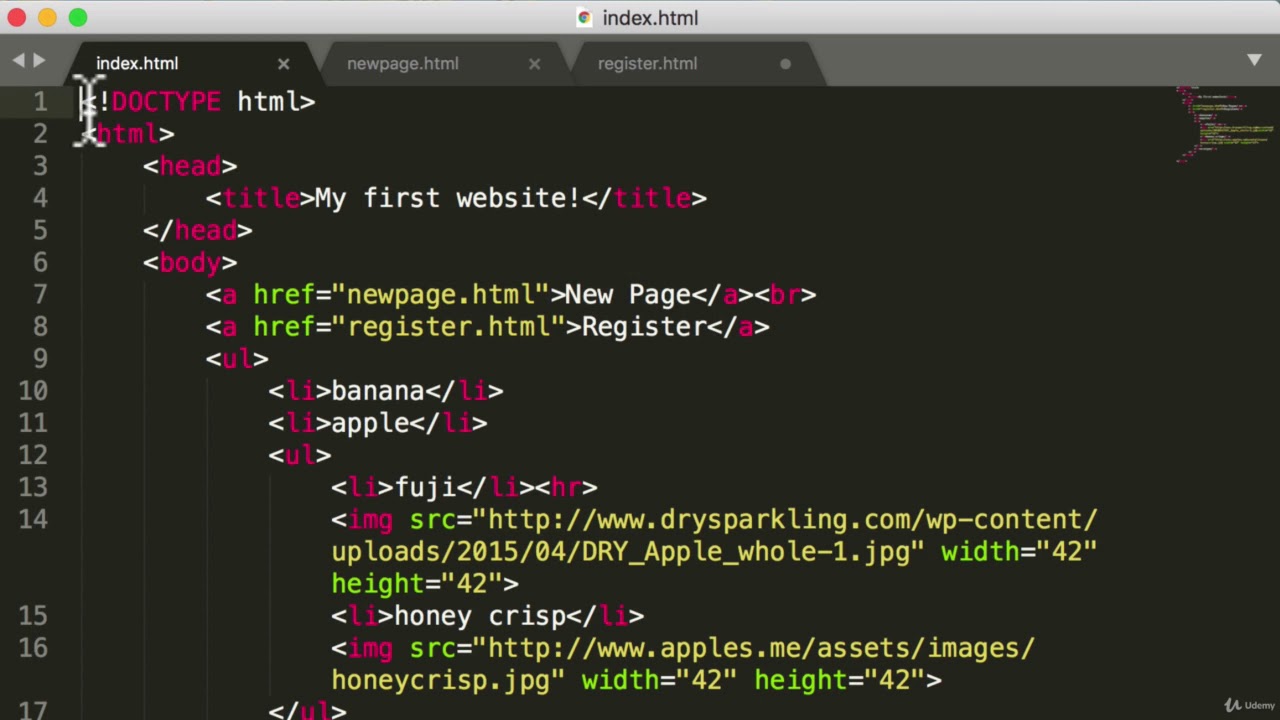
Task: Click line number 1 in the gutter
Action: point(40,101)
